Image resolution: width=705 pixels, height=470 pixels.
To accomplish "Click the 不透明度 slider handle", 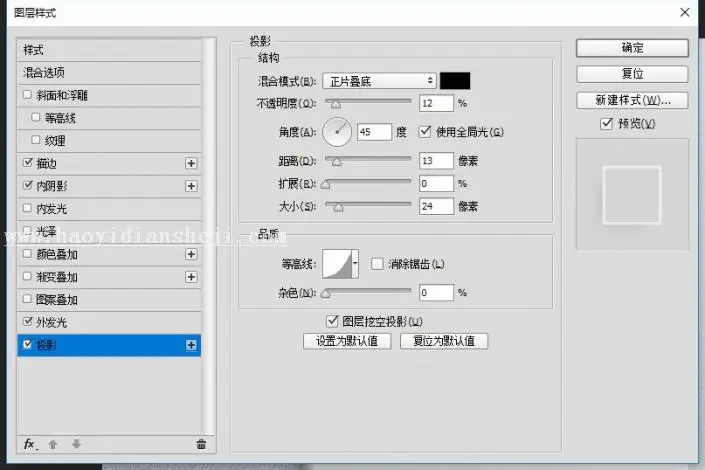I will point(336,104).
